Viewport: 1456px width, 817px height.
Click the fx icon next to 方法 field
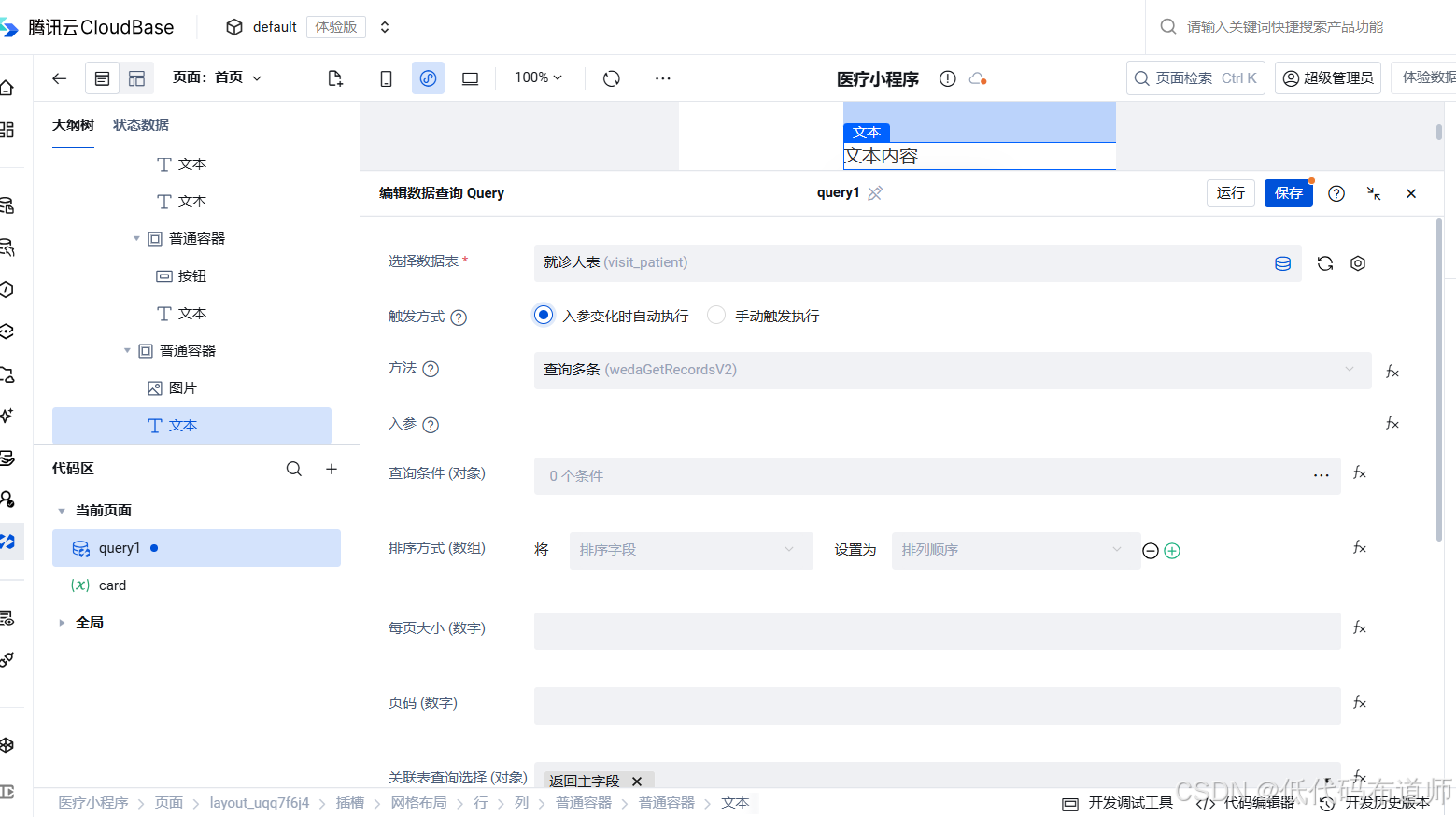[1392, 371]
